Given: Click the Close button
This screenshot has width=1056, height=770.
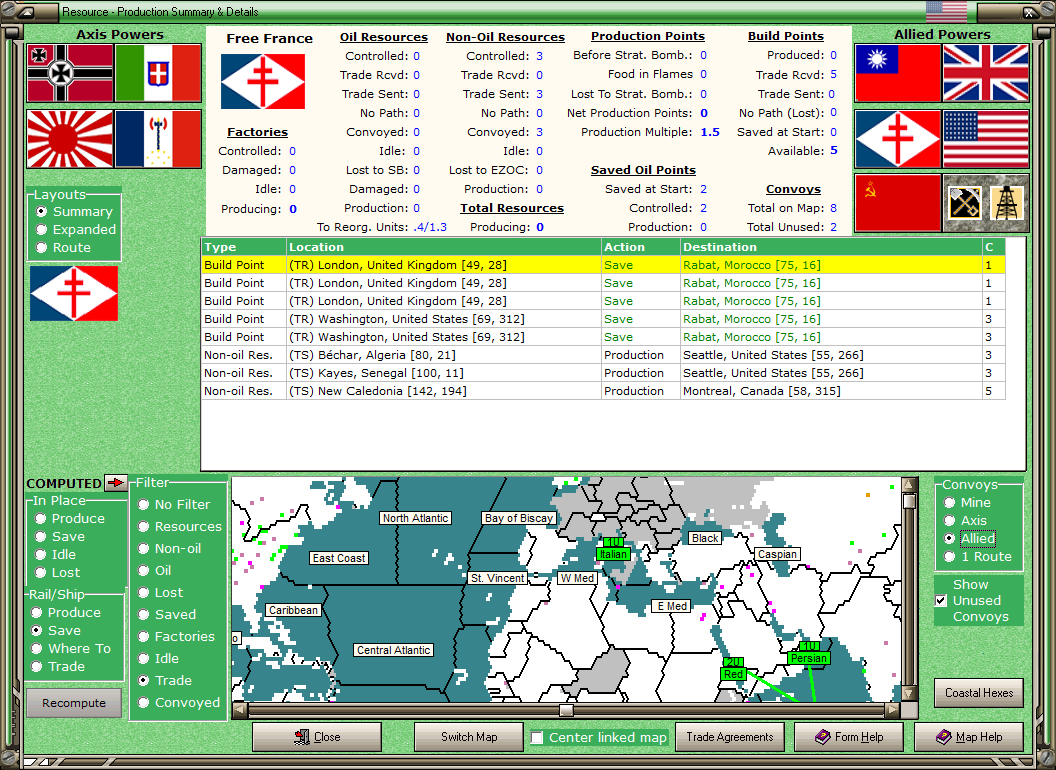Looking at the screenshot, I should click(x=317, y=737).
